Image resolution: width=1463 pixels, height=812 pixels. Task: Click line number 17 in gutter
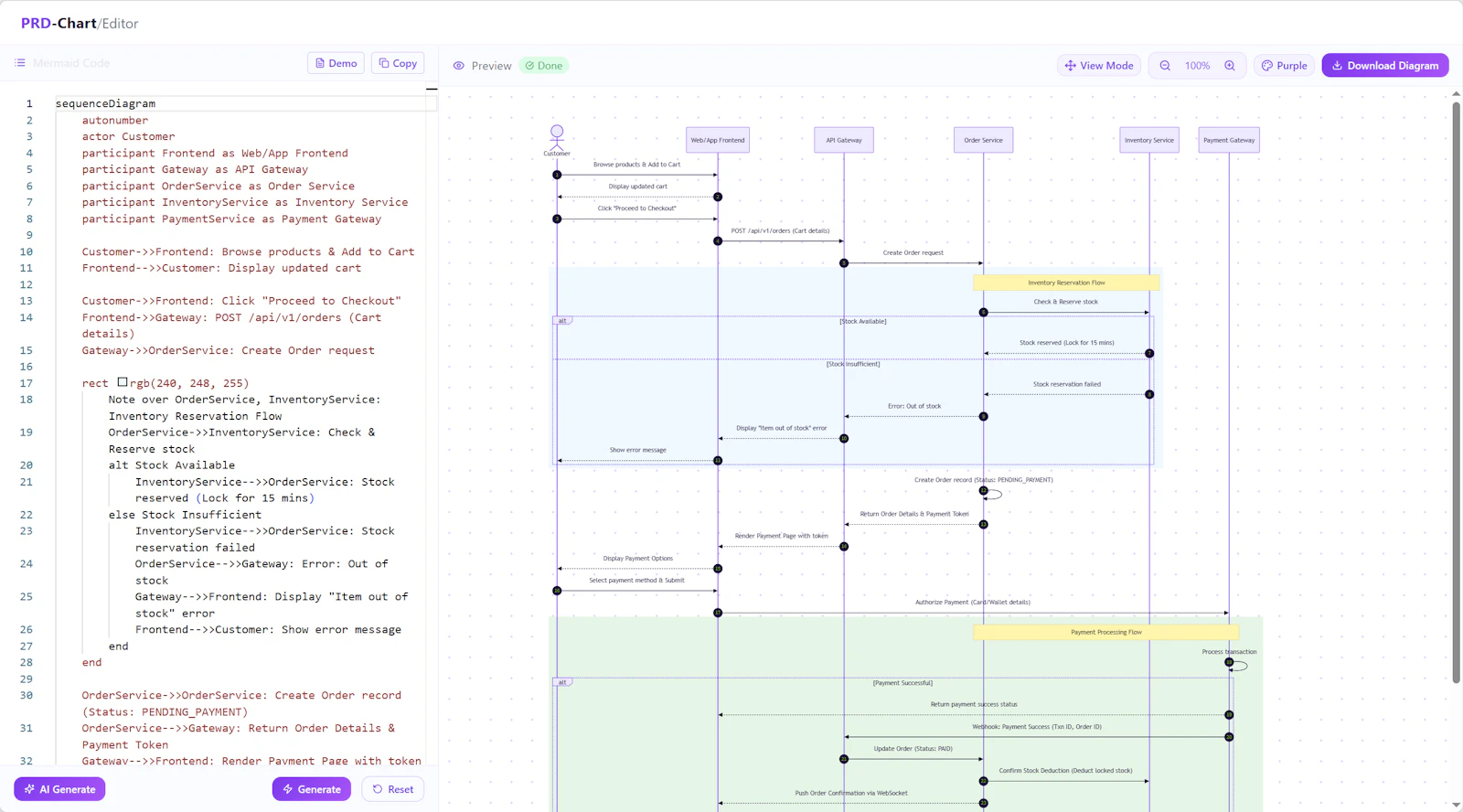click(x=27, y=383)
